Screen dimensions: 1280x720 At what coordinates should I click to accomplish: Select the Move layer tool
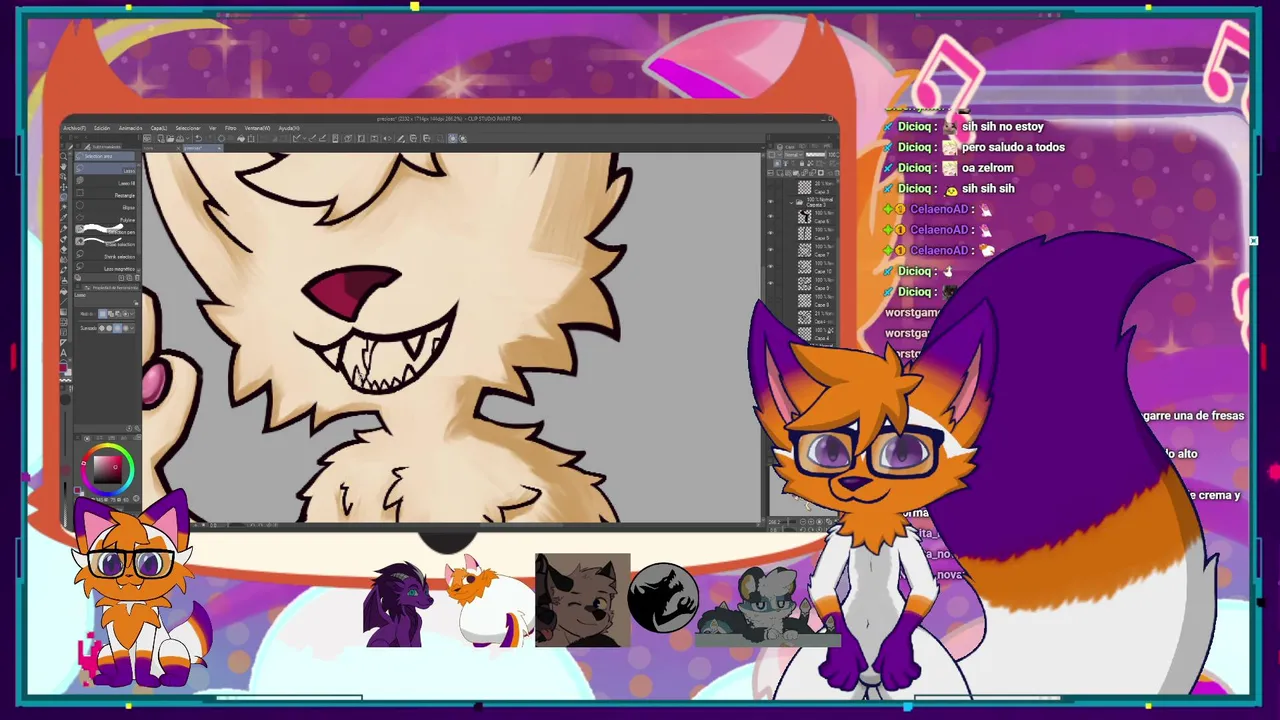[64, 187]
